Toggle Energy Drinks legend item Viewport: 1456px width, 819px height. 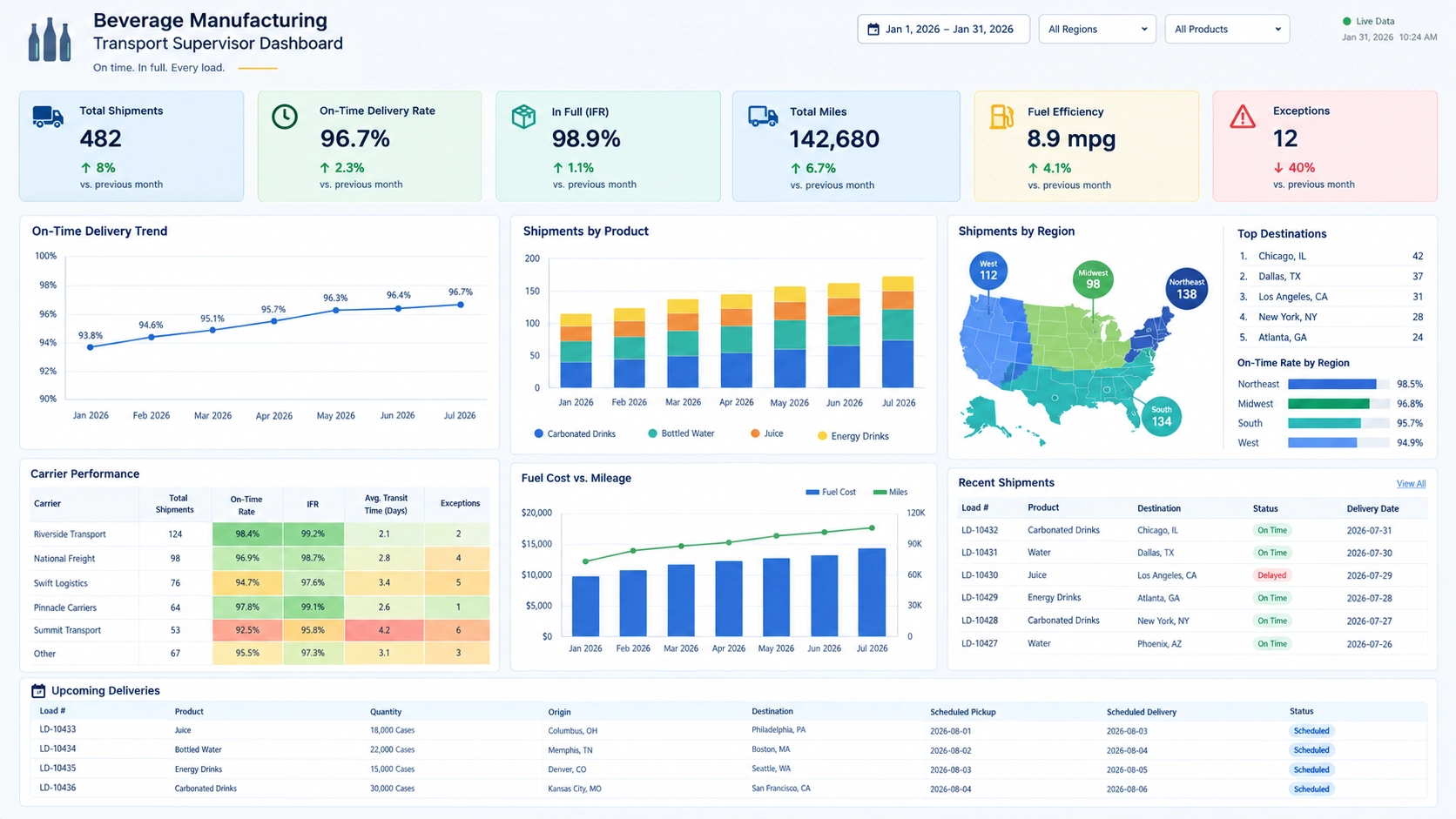(x=853, y=436)
